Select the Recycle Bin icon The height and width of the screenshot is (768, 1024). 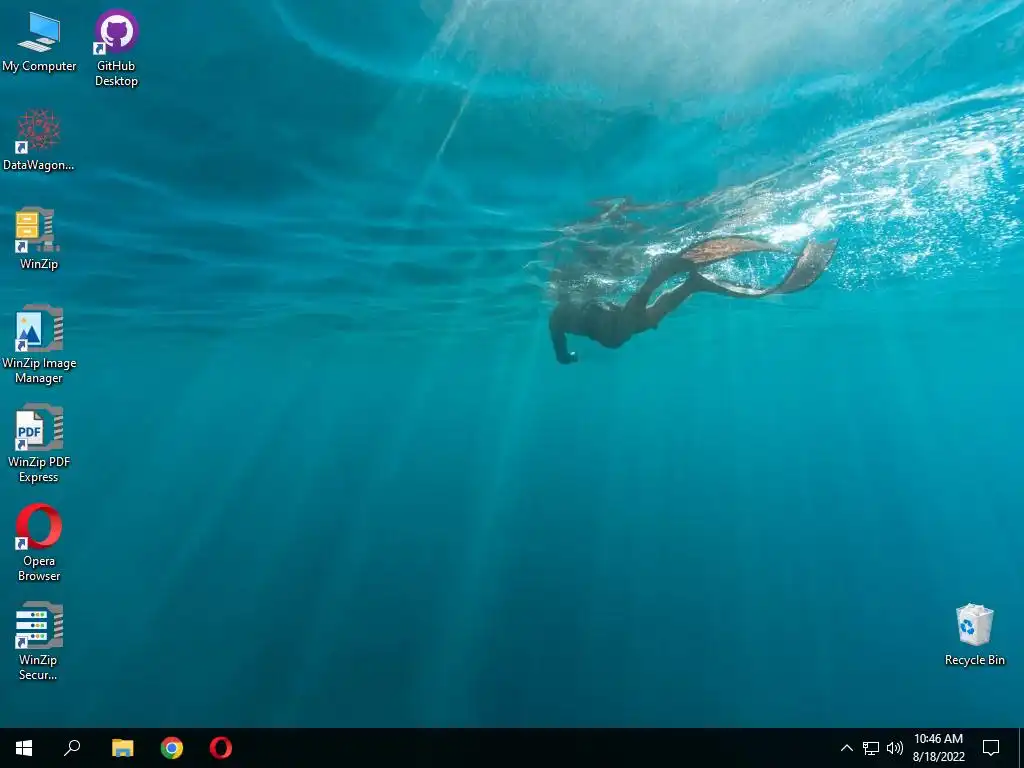click(x=974, y=635)
